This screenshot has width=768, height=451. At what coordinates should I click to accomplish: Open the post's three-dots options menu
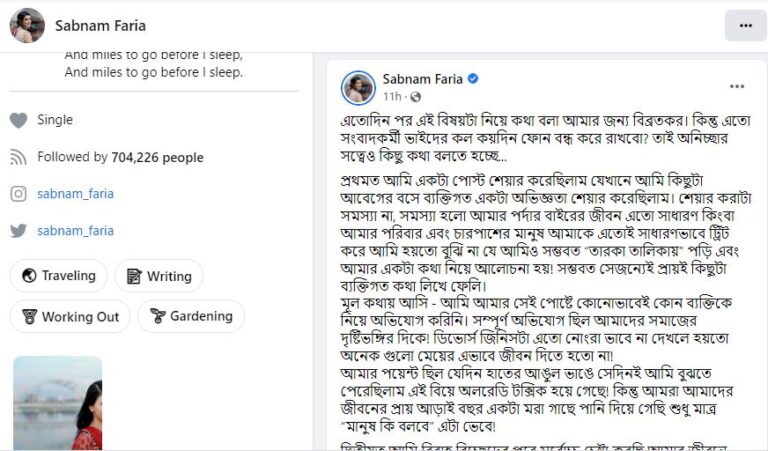click(737, 87)
